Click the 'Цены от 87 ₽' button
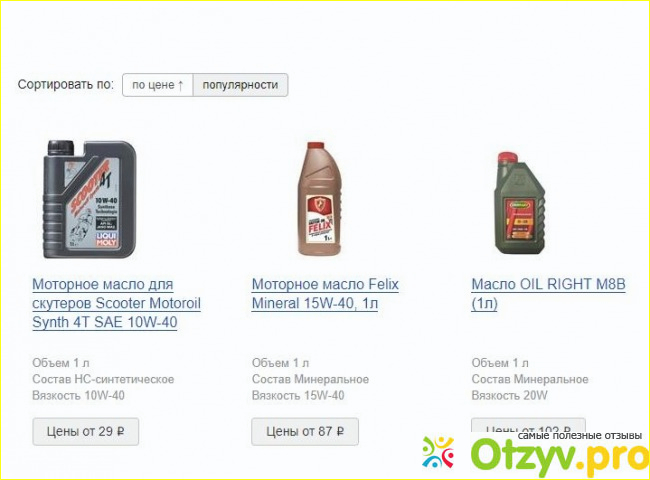Image resolution: width=650 pixels, height=480 pixels. [x=305, y=432]
